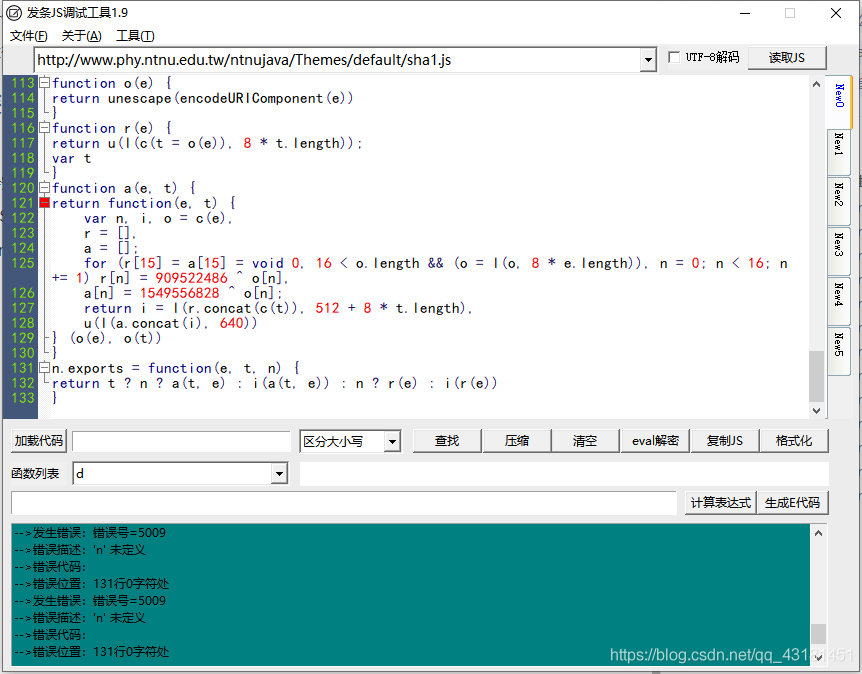Open the 工具(T) menu
862x674 pixels.
tap(135, 36)
